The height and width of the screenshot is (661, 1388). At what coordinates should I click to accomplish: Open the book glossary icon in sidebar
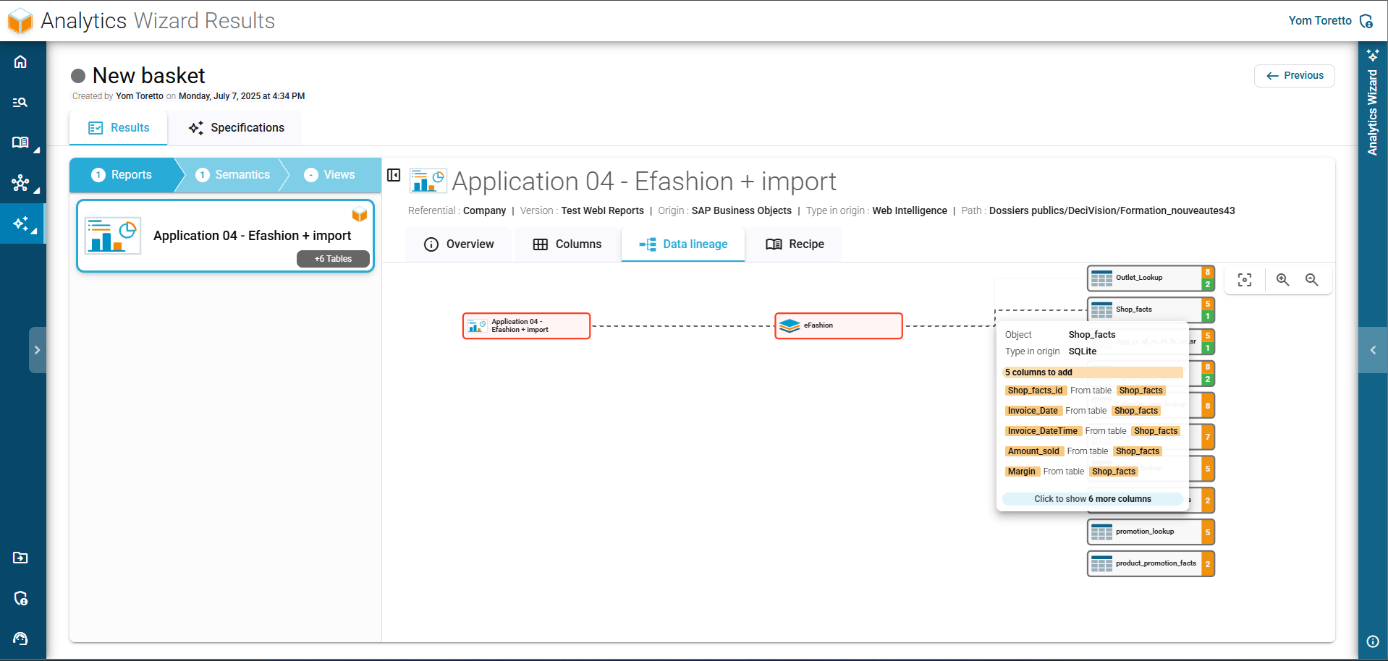click(x=20, y=142)
